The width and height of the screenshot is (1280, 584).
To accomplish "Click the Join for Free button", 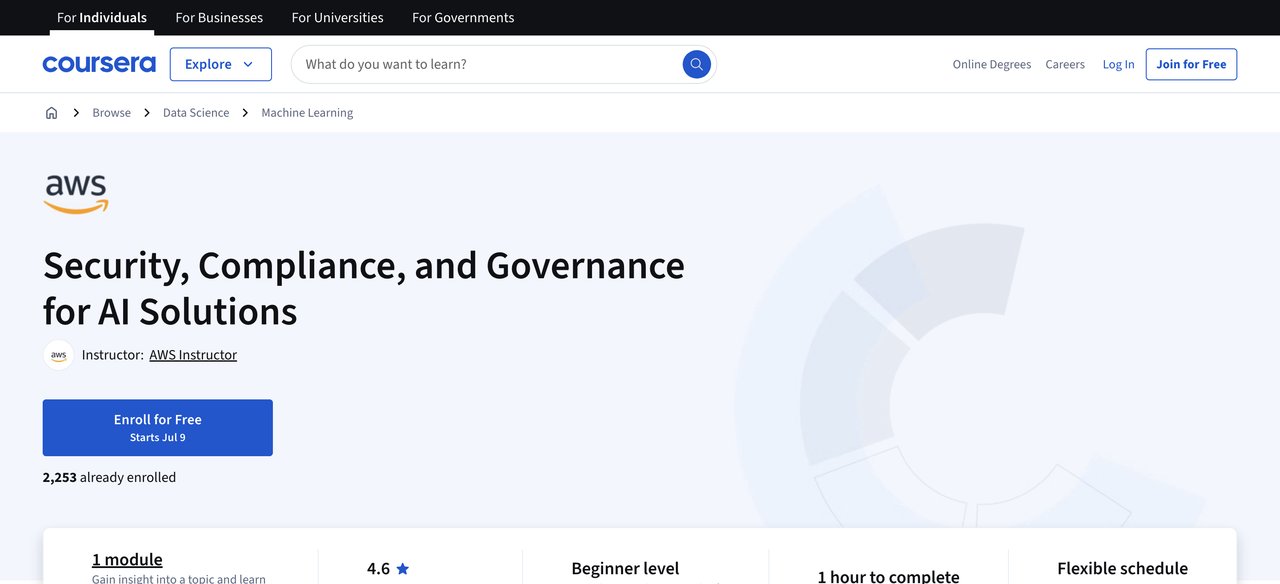I will pyautogui.click(x=1190, y=63).
